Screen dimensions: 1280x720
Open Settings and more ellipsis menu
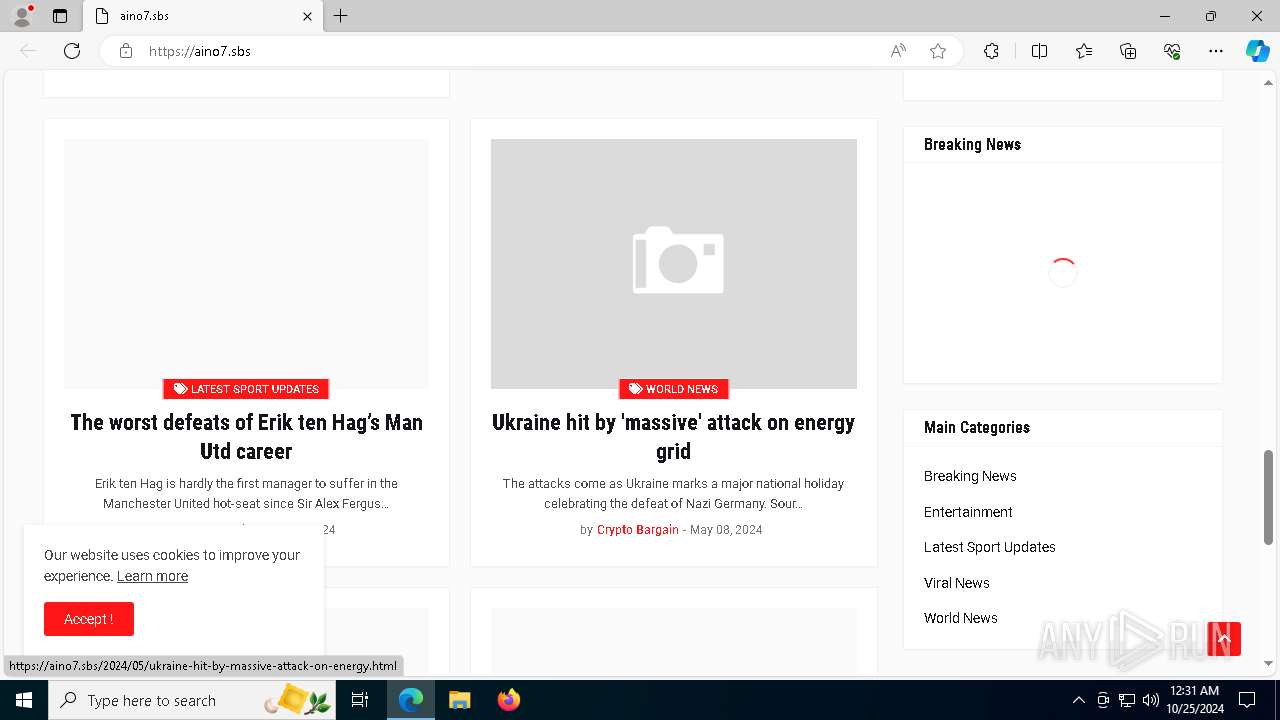coord(1216,51)
